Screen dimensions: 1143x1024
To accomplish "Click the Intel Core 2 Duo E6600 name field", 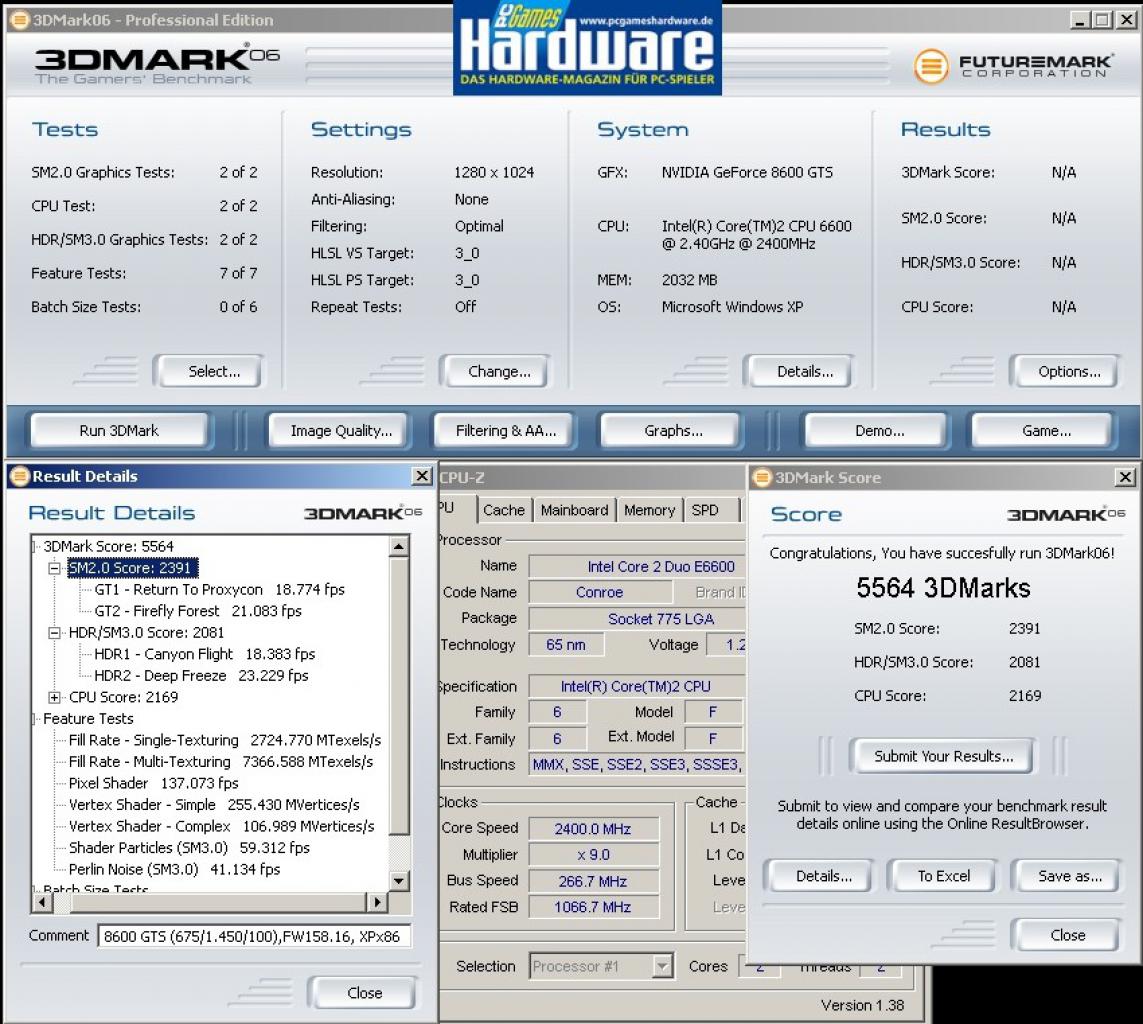I will (636, 566).
